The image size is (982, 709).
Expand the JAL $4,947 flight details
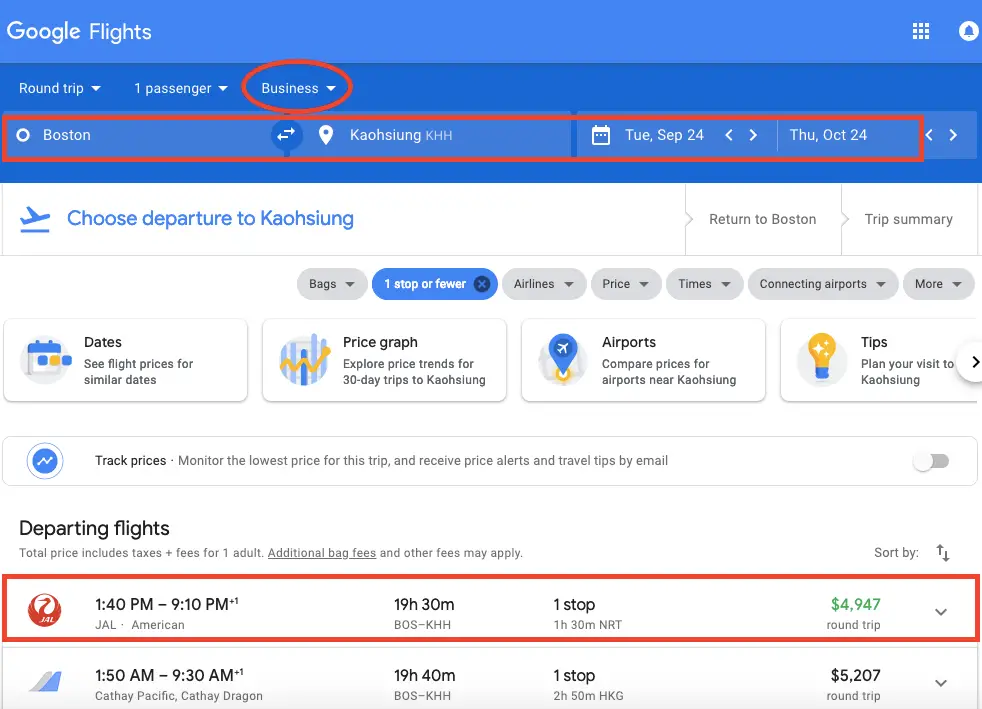coord(941,612)
